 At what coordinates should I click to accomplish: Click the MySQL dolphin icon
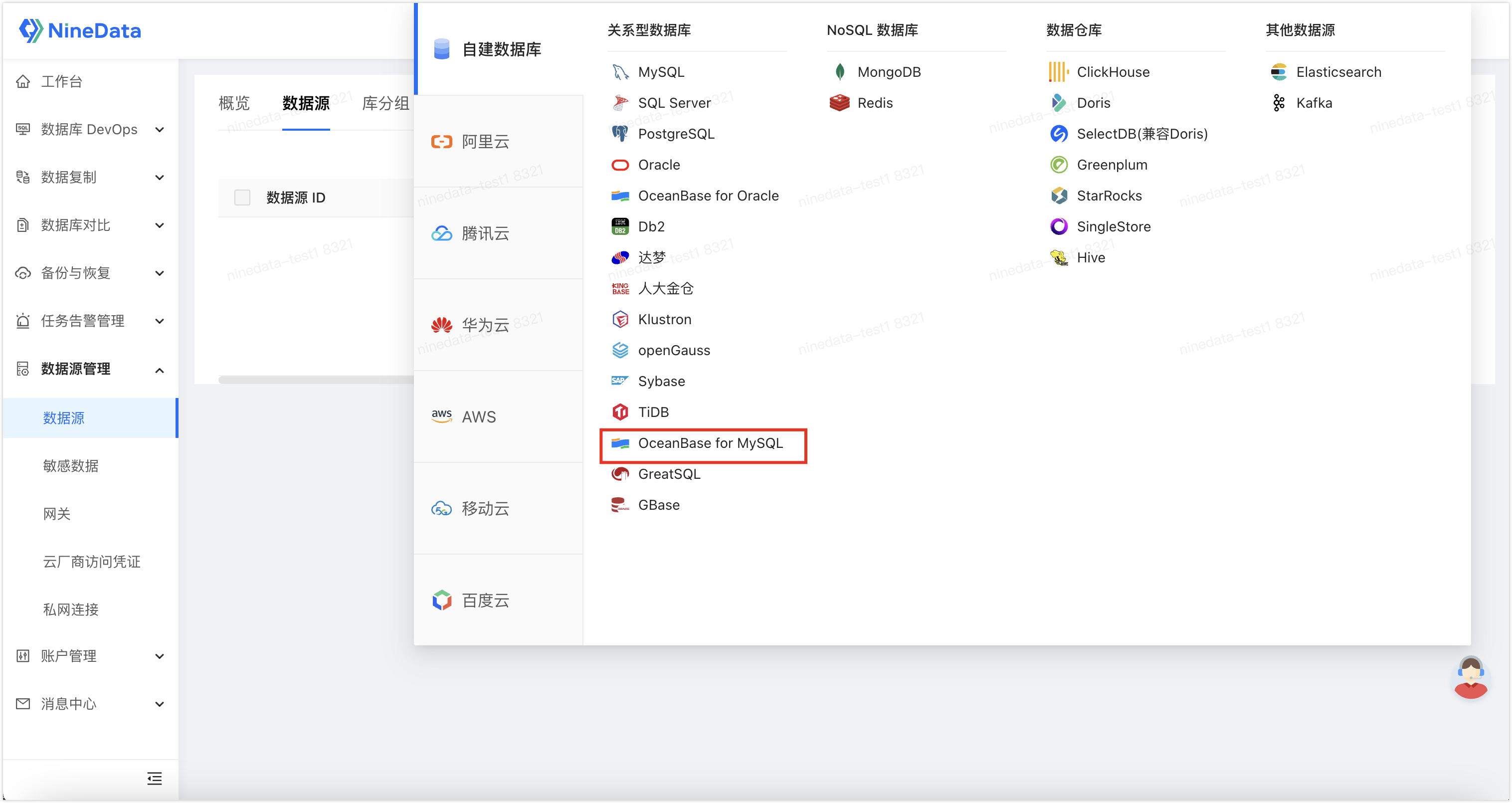pyautogui.click(x=620, y=72)
